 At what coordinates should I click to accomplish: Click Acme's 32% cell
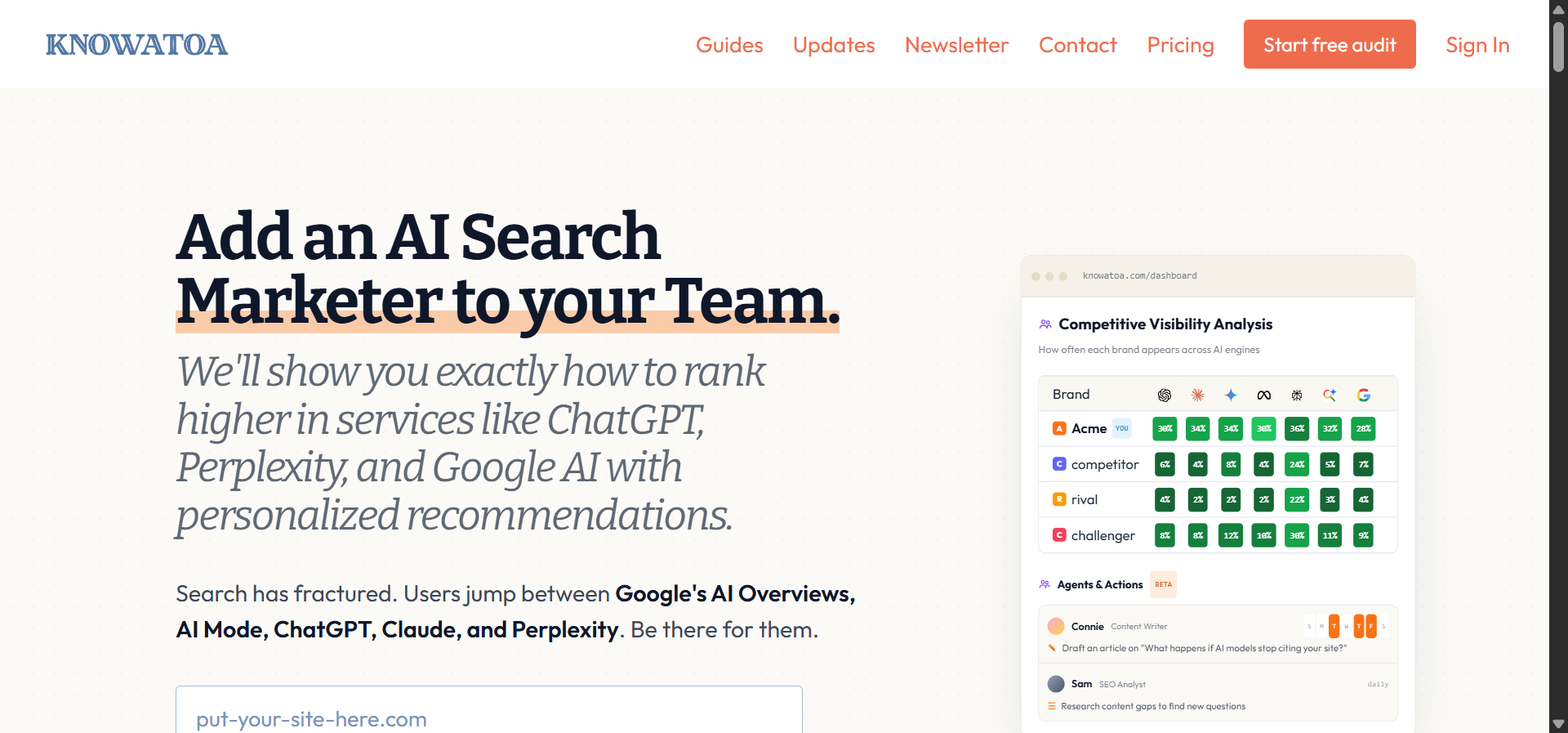click(x=1330, y=428)
